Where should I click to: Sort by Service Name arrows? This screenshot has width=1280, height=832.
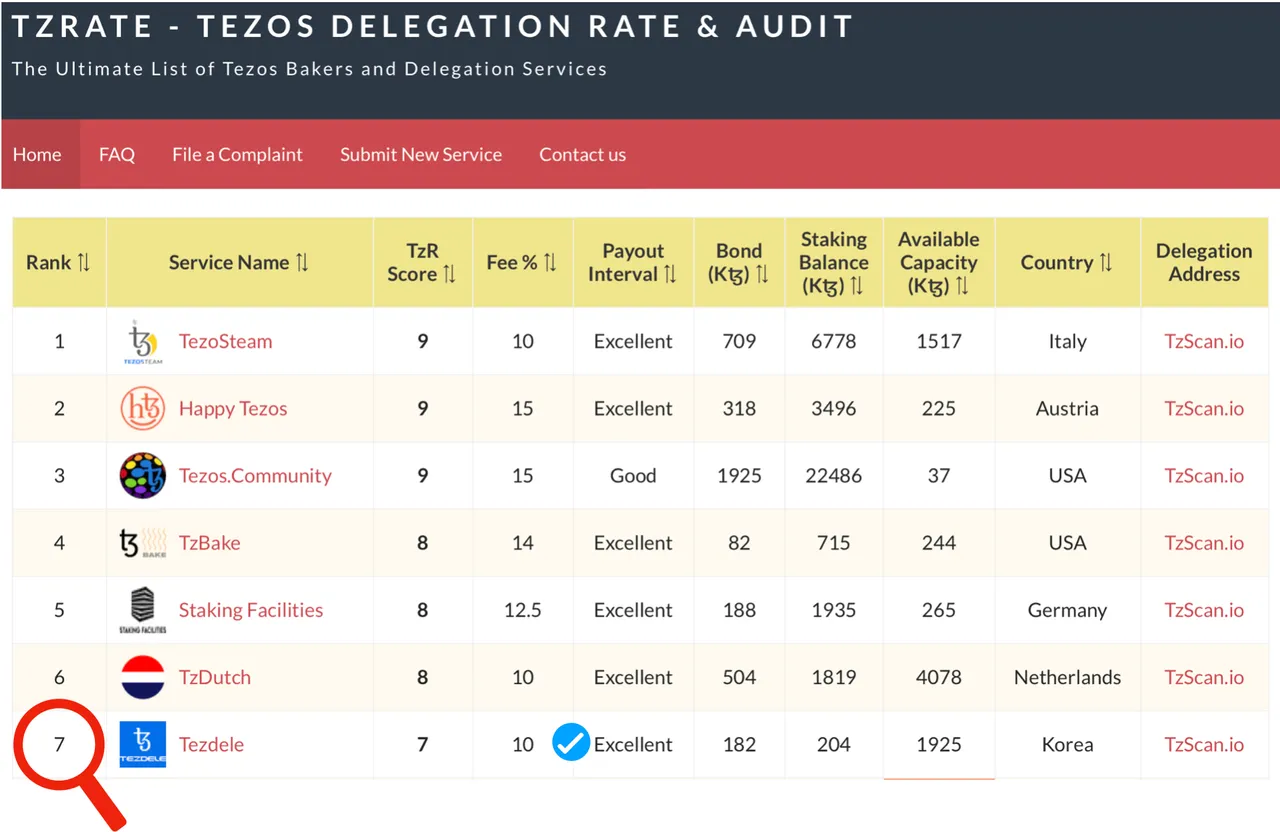[x=302, y=263]
